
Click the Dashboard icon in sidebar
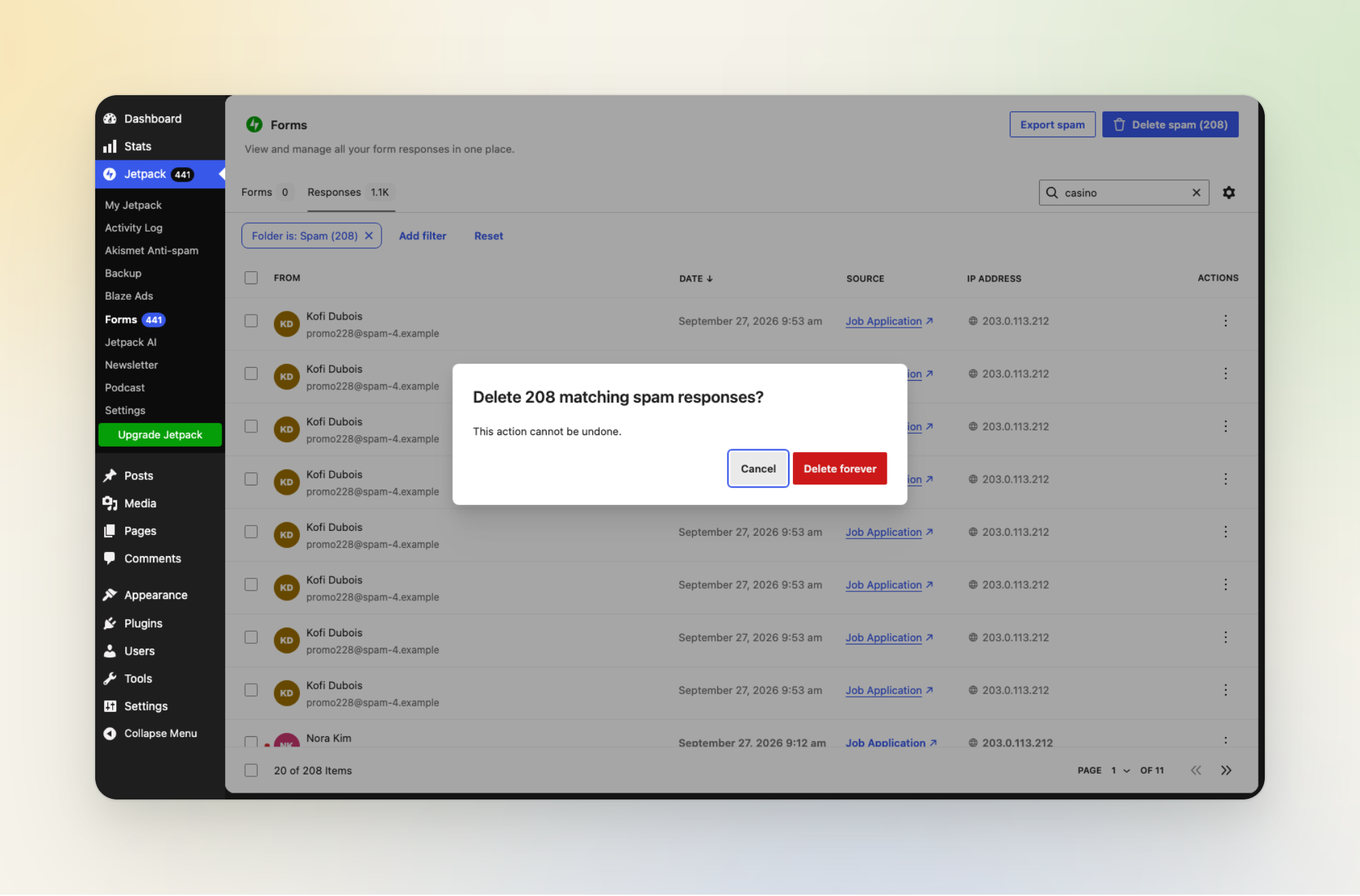point(109,119)
